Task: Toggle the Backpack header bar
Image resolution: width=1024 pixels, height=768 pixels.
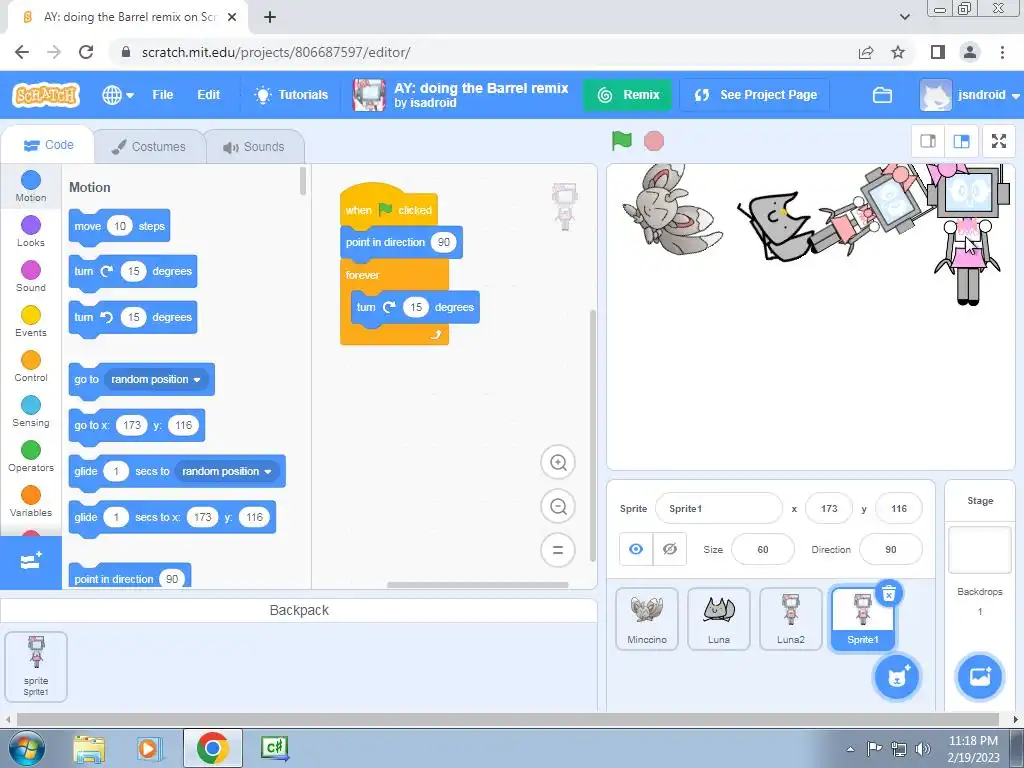Action: coord(298,610)
